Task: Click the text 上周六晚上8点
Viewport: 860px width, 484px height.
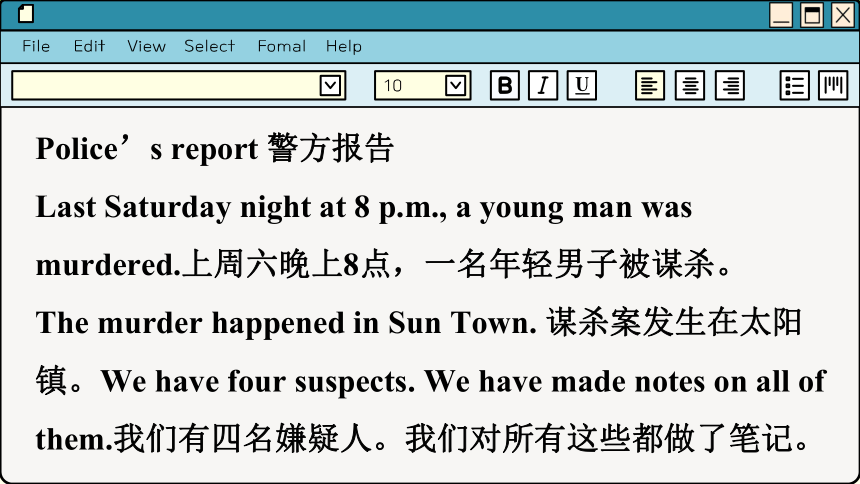Action: (286, 264)
